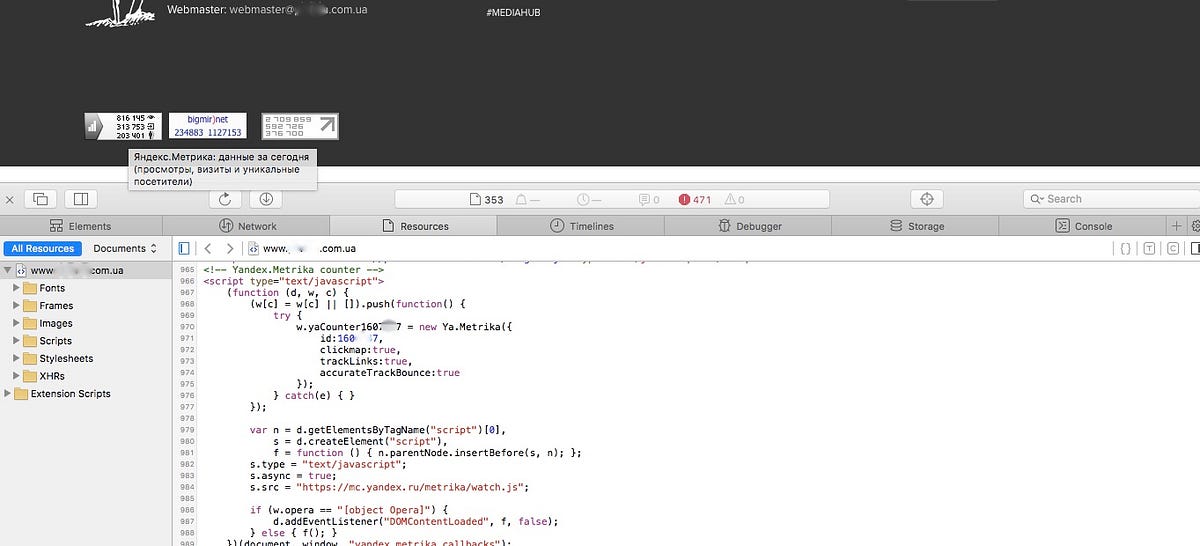Click the undock inspector window icon
1200x546 pixels.
click(41, 199)
